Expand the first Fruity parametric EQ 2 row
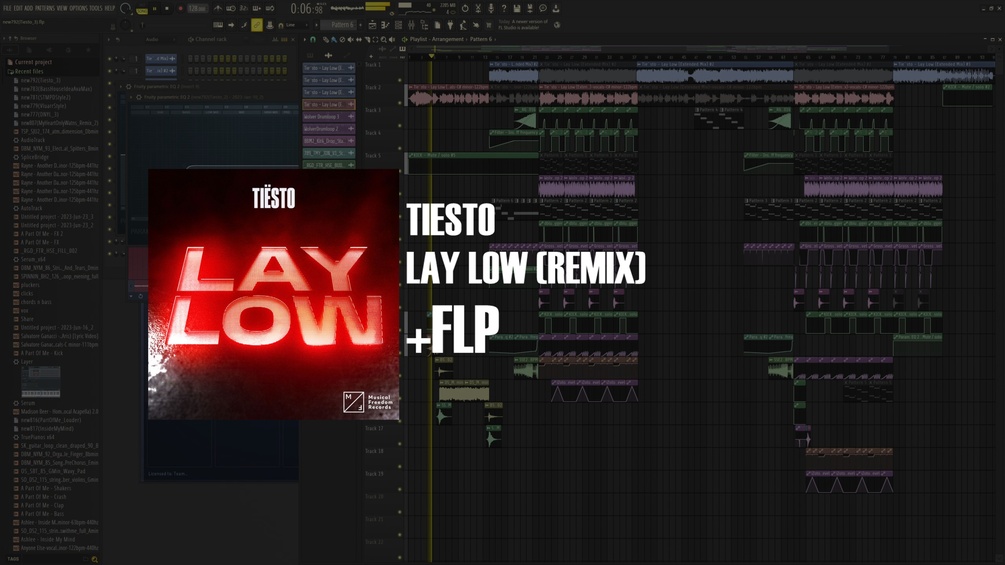Viewport: 1005px width, 565px height. (120, 86)
